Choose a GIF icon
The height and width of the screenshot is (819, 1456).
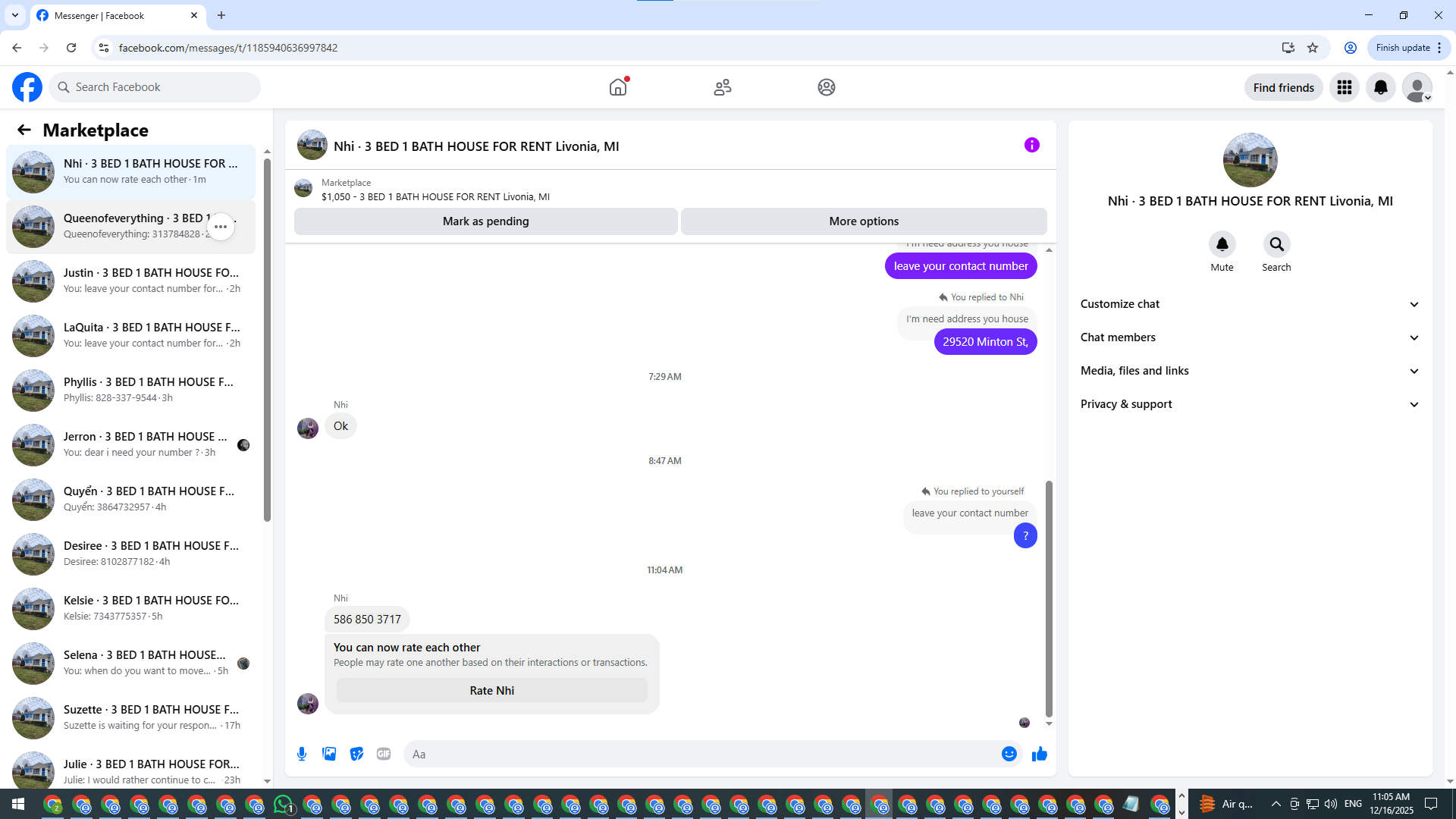click(x=384, y=754)
